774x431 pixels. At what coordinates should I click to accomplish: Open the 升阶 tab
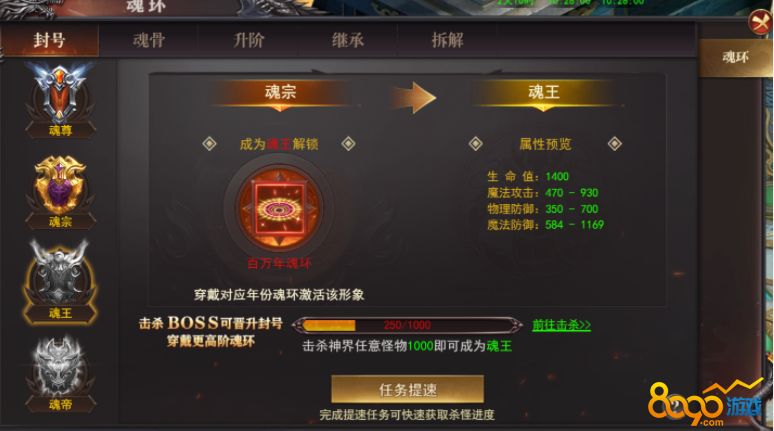248,40
